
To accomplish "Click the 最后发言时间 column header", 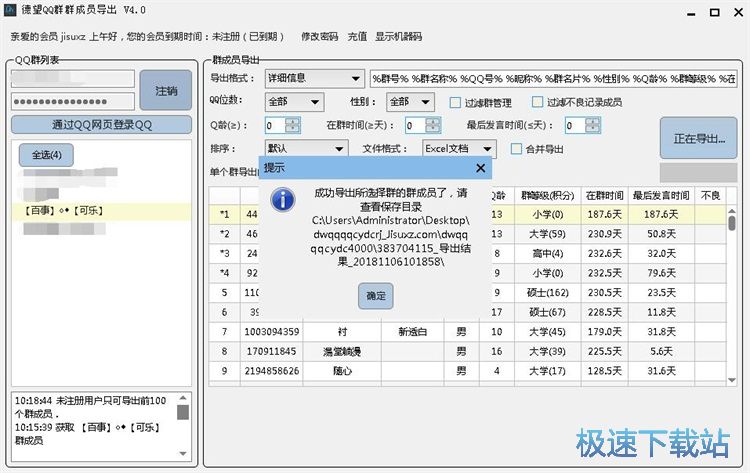I will (661, 196).
